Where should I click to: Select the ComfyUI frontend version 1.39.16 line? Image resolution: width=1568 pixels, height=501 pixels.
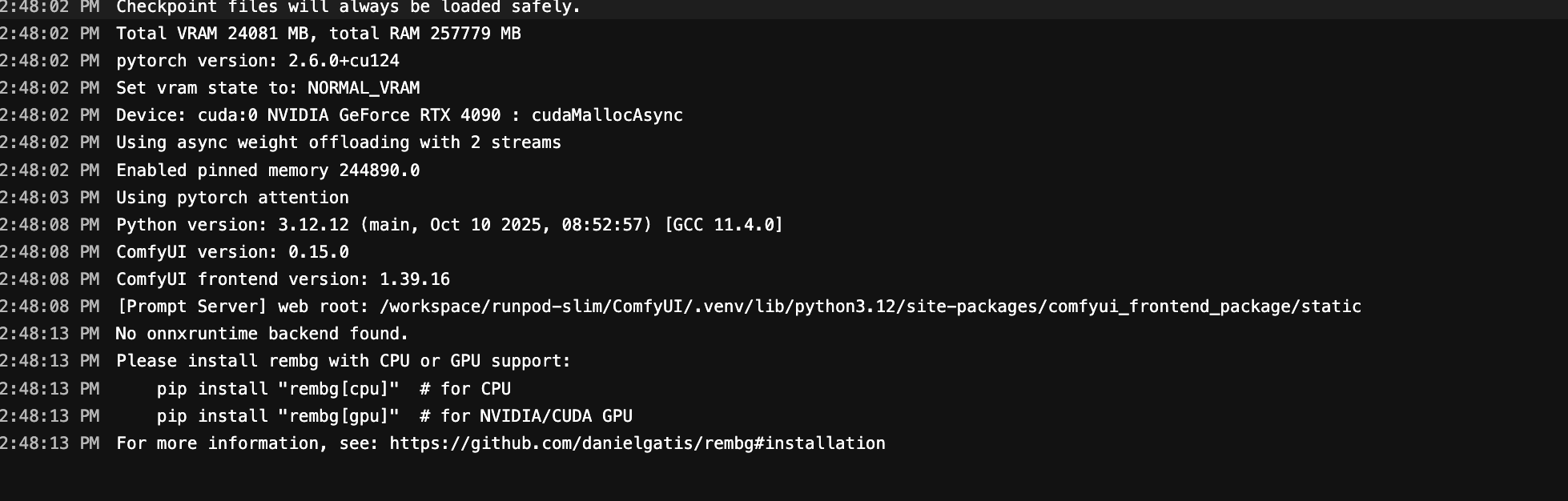tap(283, 279)
